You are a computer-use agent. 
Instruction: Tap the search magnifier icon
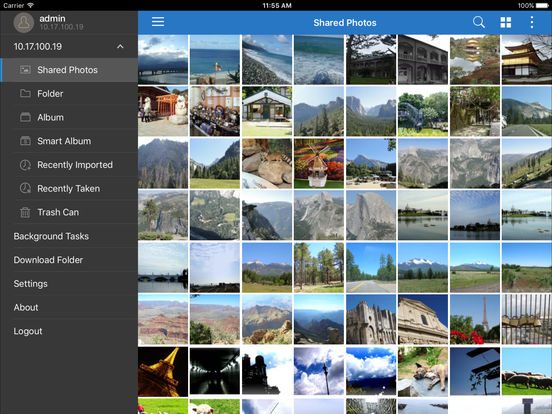click(478, 22)
